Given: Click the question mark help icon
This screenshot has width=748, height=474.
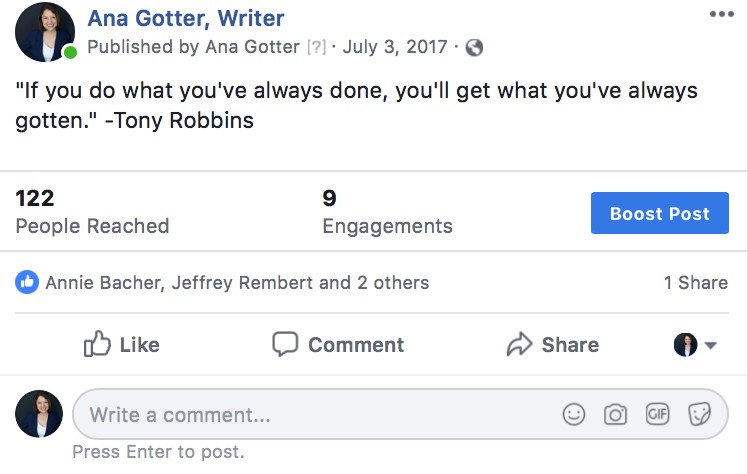Looking at the screenshot, I should coord(317,48).
